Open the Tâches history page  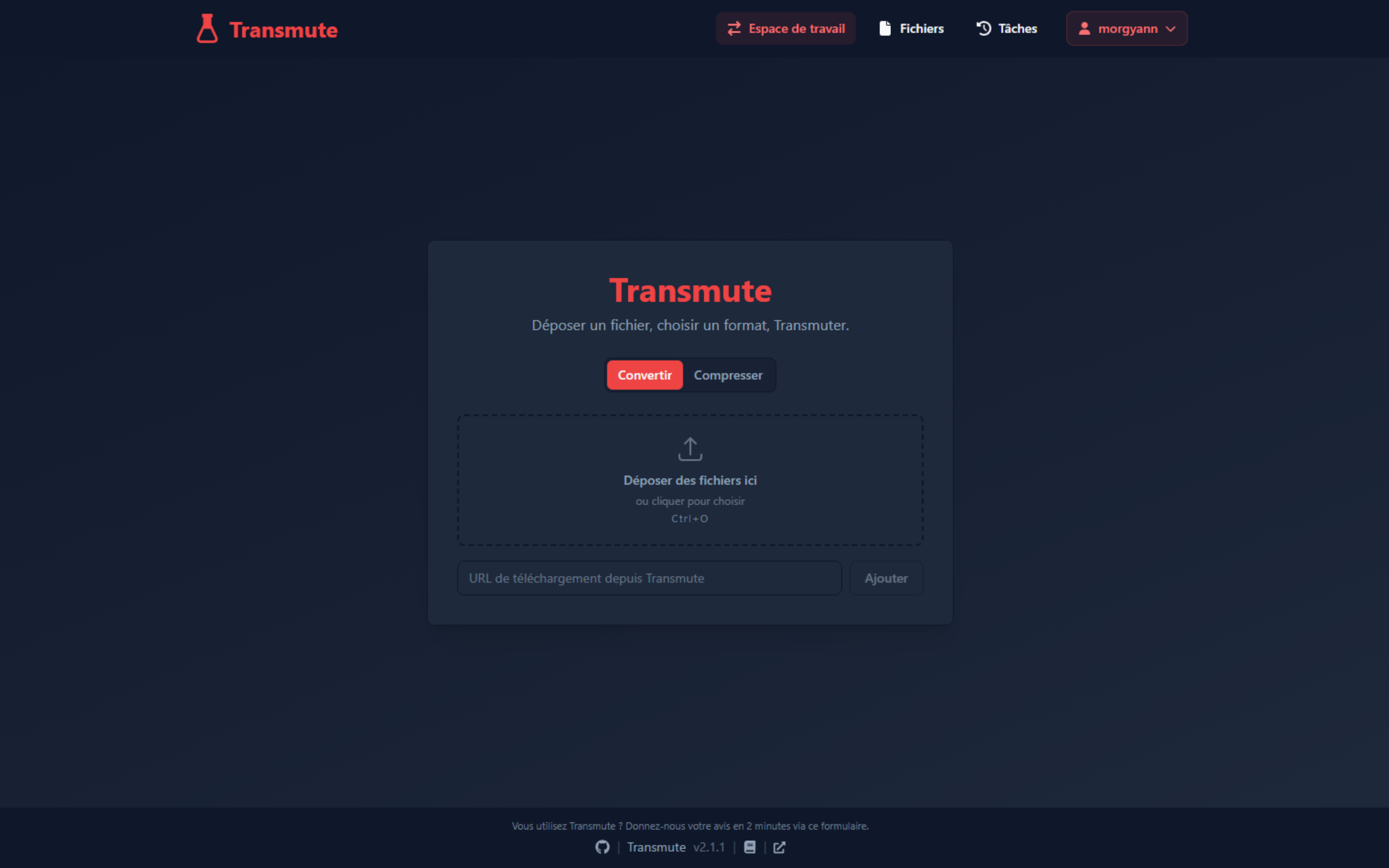click(1006, 29)
